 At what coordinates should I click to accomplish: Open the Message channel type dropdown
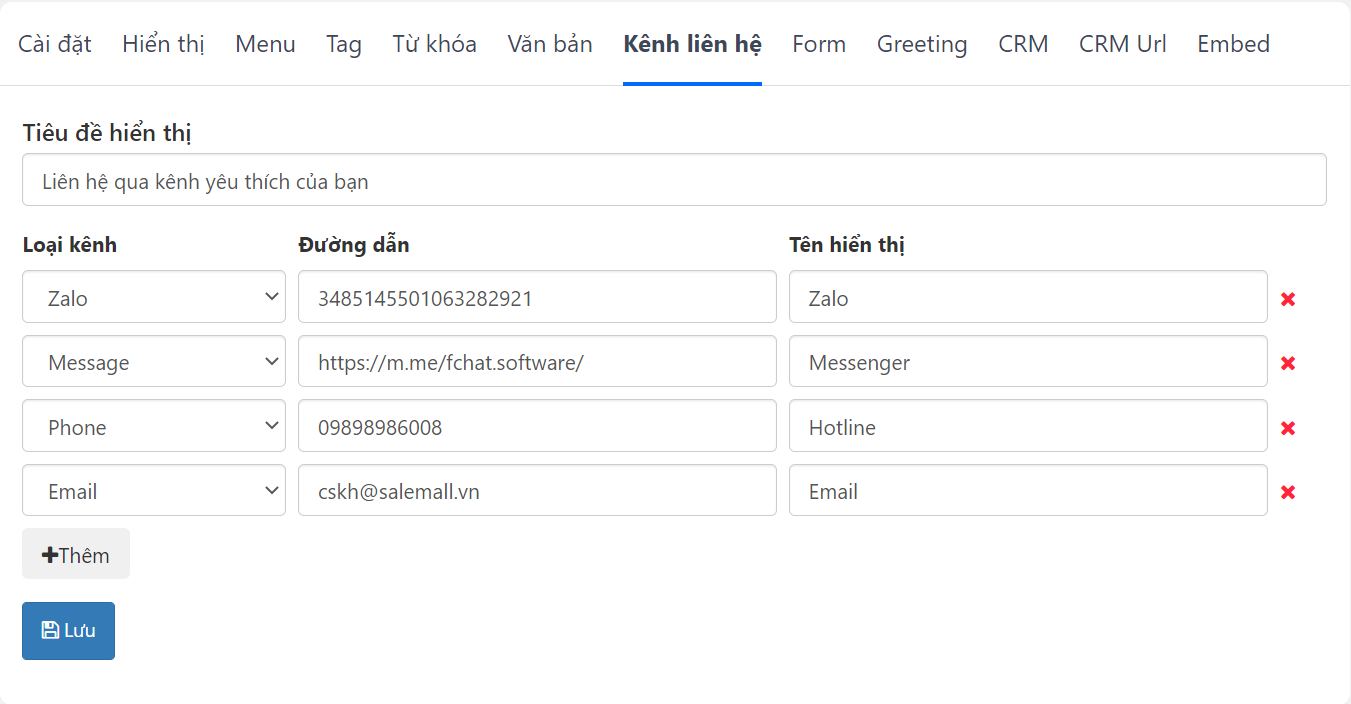click(x=154, y=361)
